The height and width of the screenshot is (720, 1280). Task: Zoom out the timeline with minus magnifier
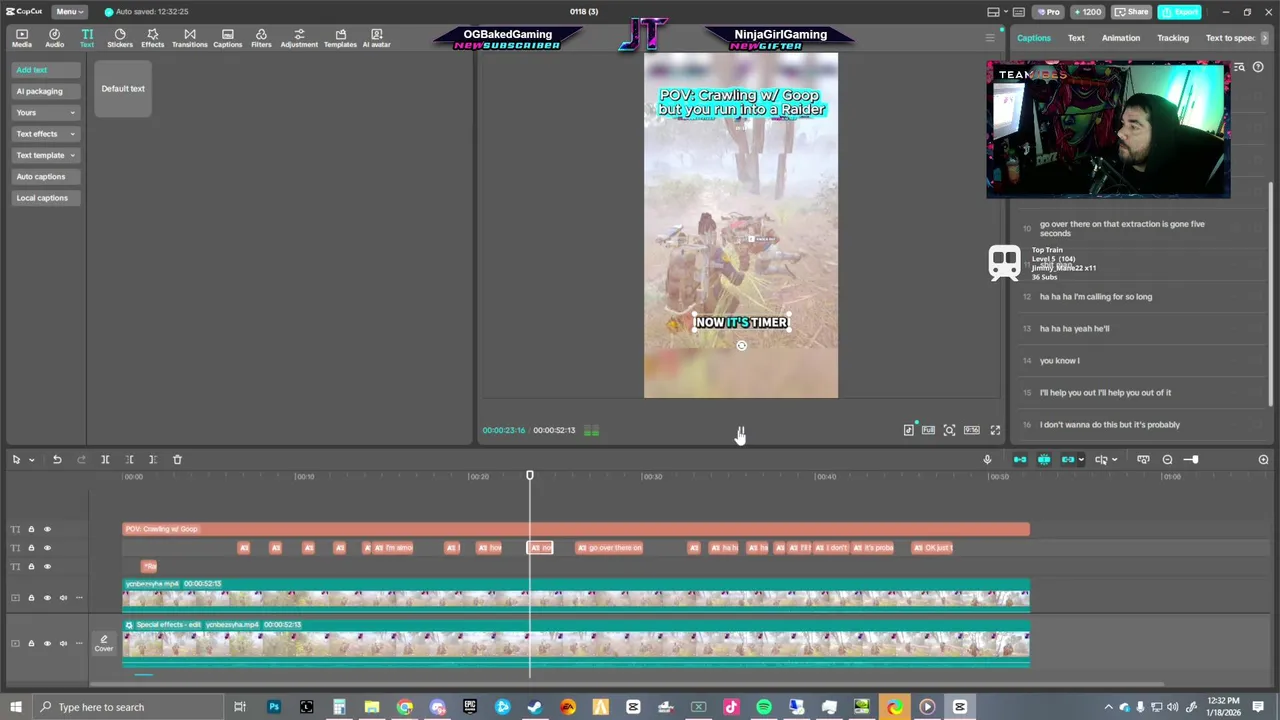tap(1167, 459)
